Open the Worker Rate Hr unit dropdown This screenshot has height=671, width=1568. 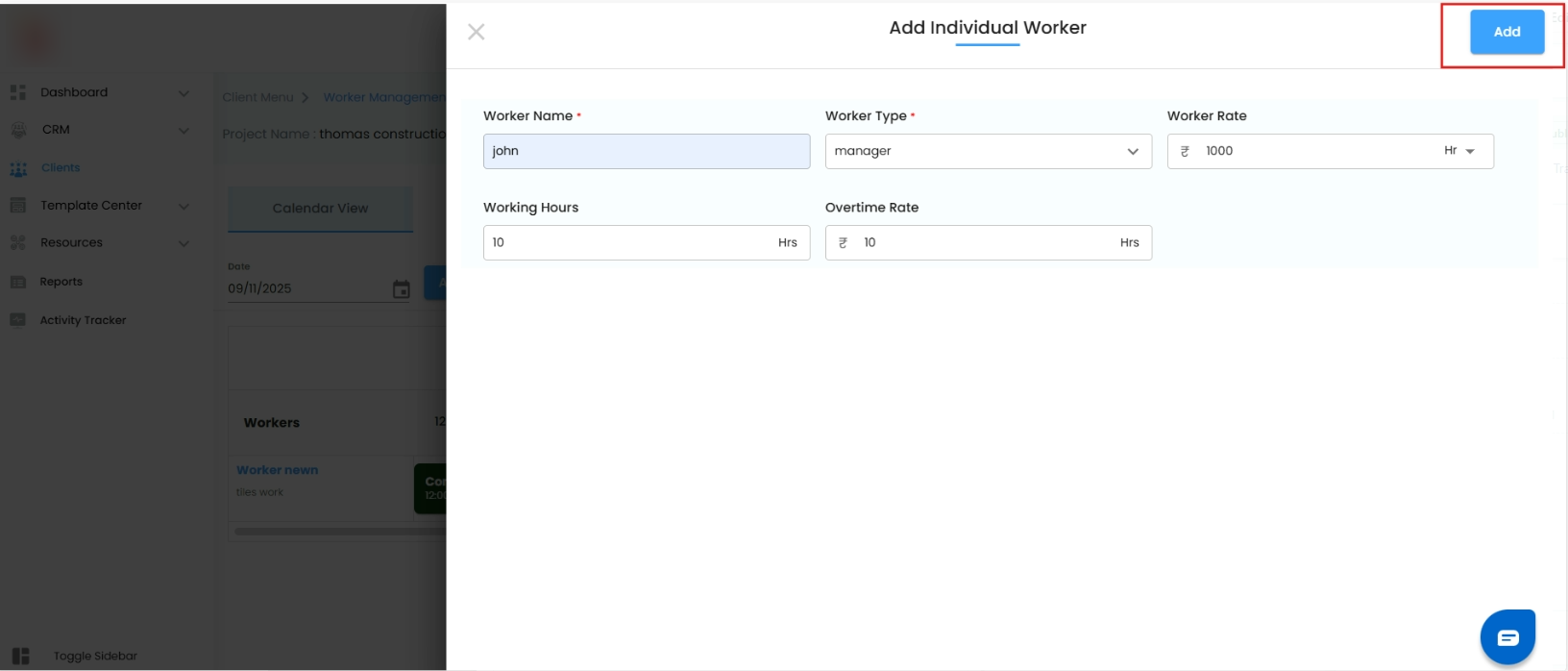coord(1459,151)
